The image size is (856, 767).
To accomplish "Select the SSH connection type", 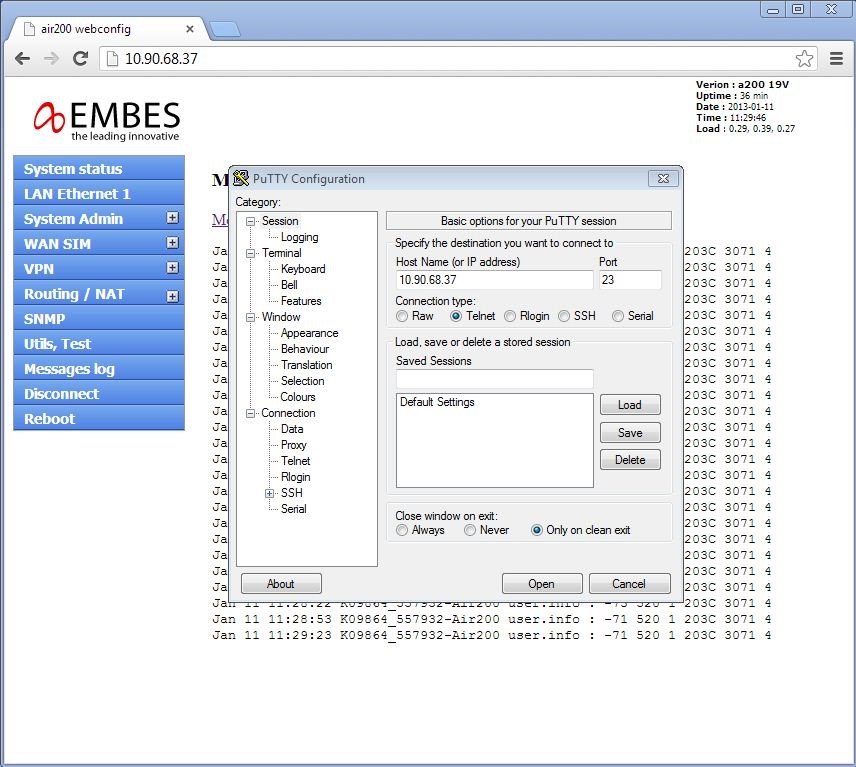I will click(564, 316).
